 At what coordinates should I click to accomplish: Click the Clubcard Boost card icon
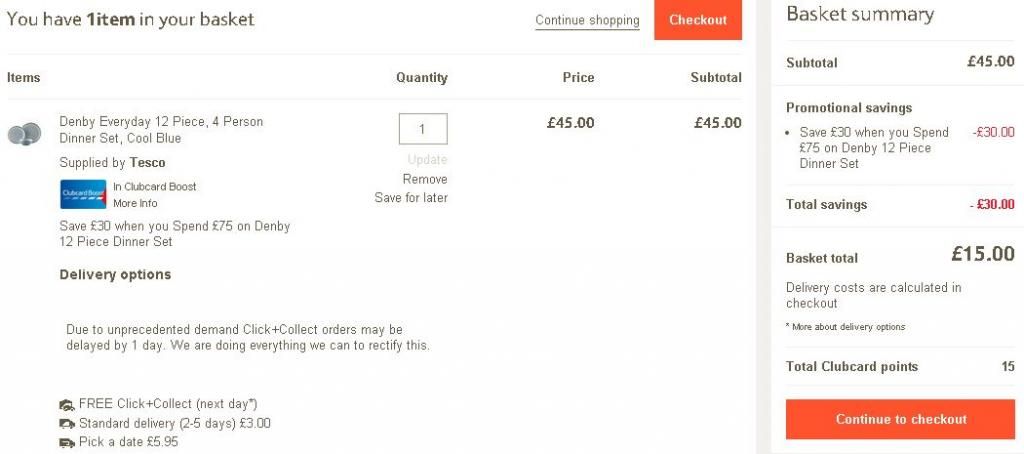83,194
